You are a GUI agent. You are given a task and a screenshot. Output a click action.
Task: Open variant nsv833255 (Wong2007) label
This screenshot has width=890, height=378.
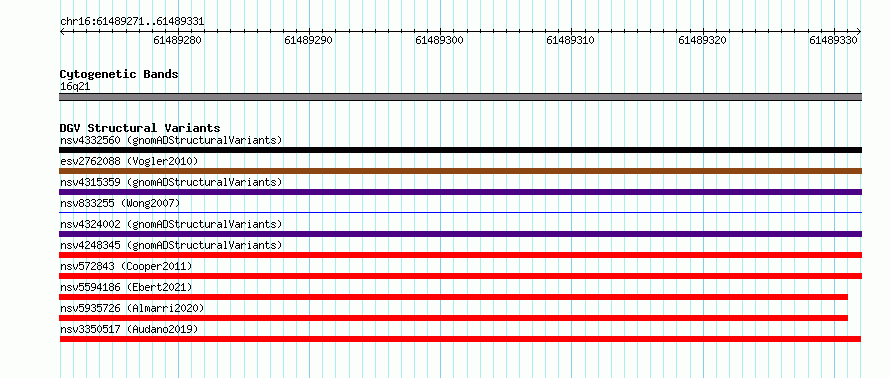120,203
